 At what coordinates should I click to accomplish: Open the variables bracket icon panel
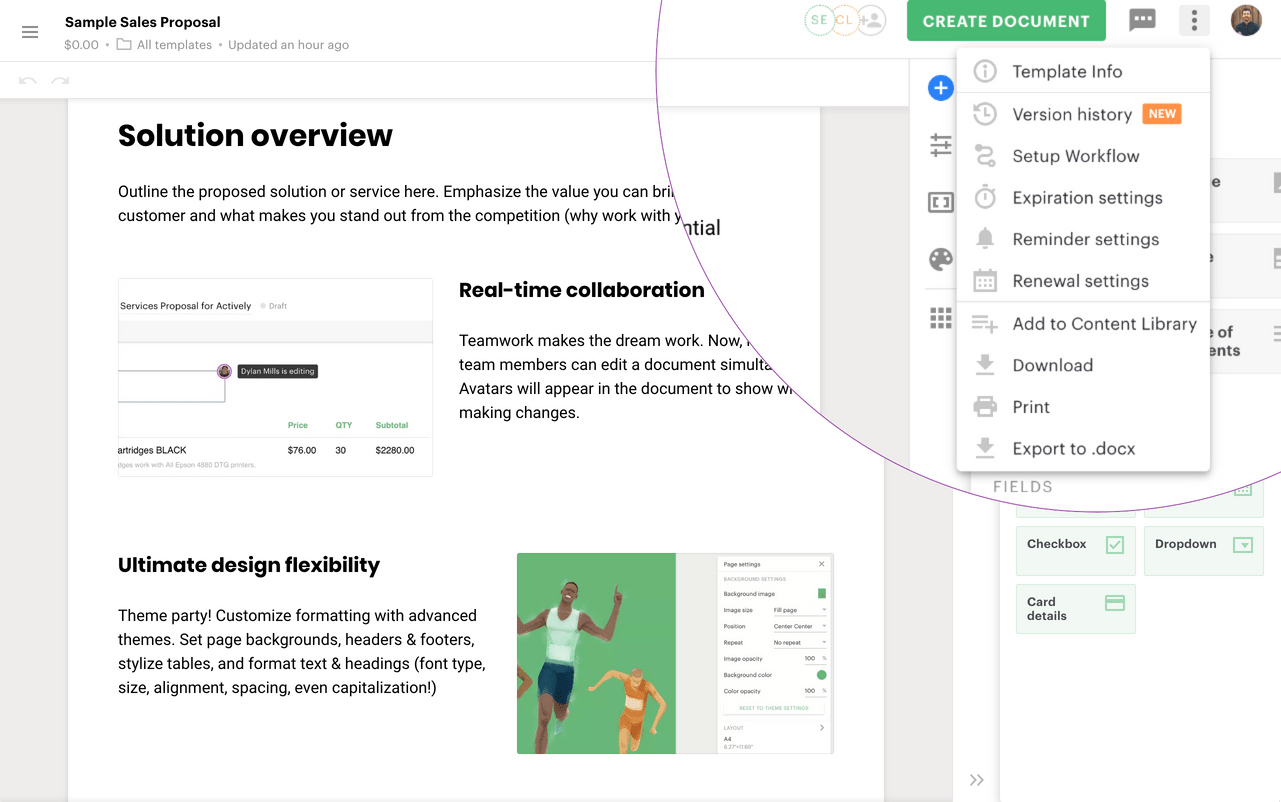[x=941, y=203]
